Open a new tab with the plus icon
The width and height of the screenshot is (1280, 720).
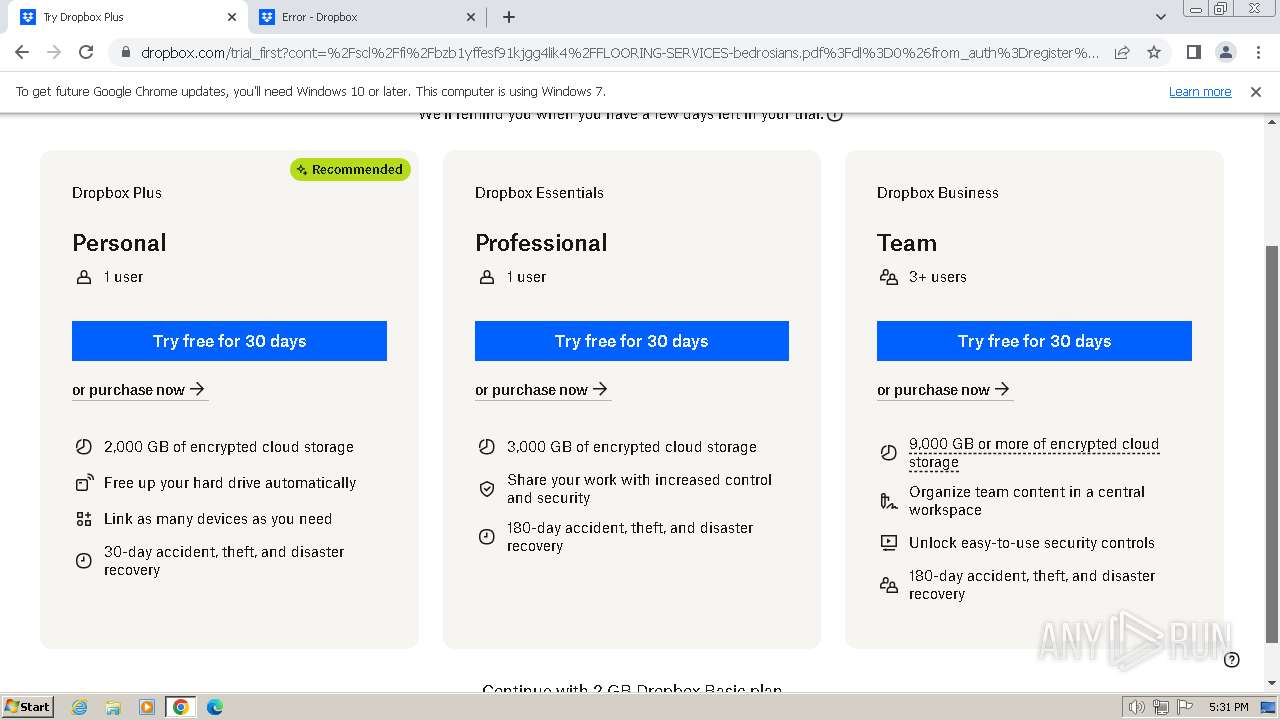click(509, 17)
